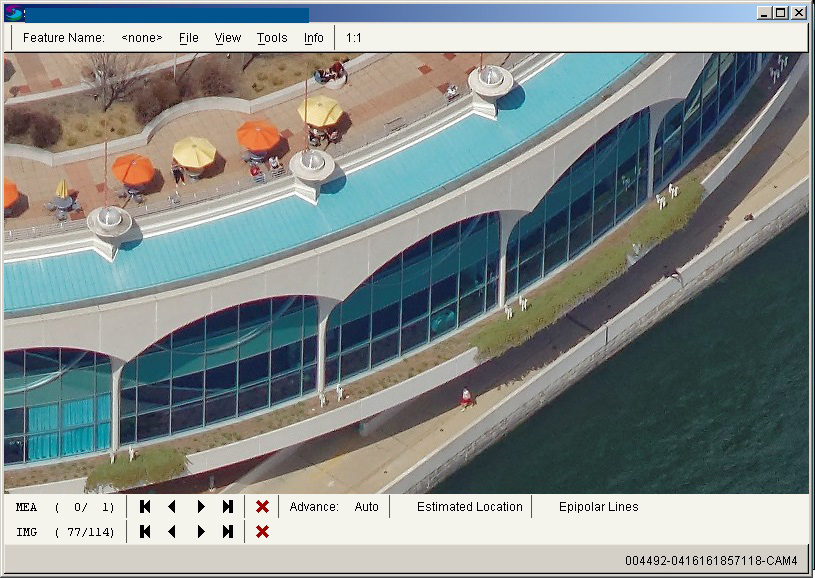Click the Advance: label

pyautogui.click(x=314, y=507)
